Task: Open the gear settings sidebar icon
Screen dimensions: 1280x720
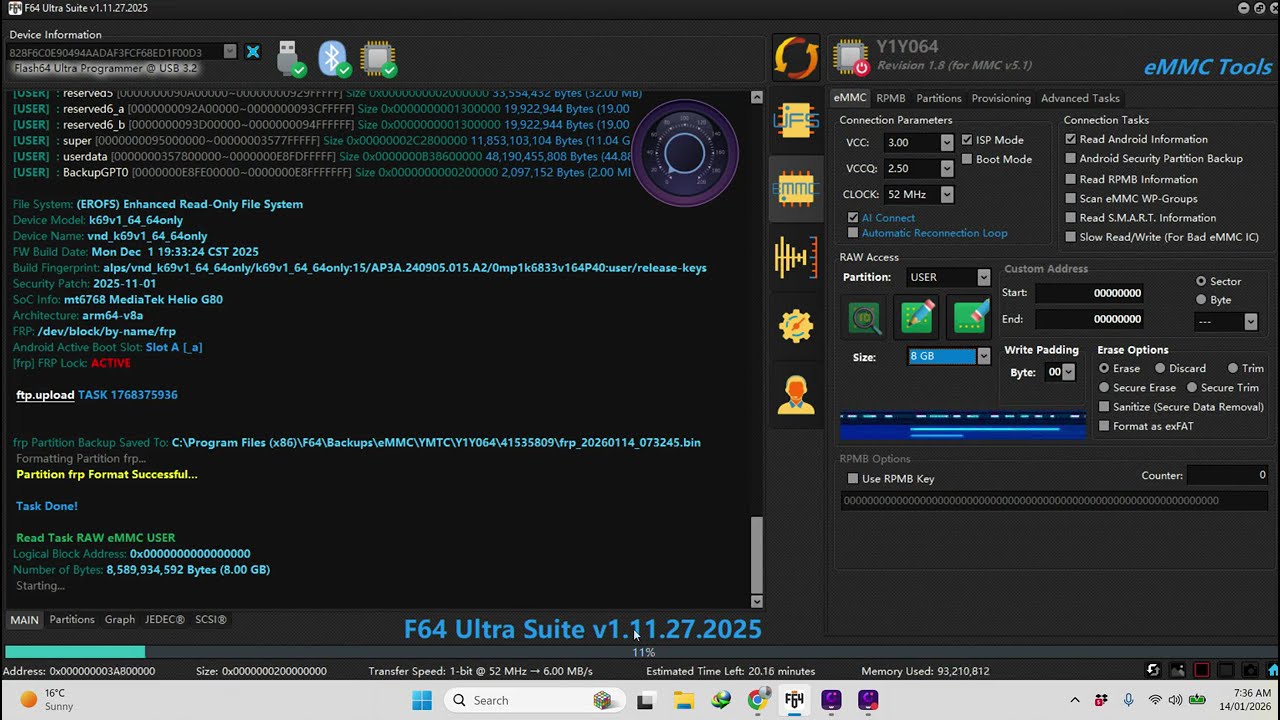Action: tap(796, 326)
